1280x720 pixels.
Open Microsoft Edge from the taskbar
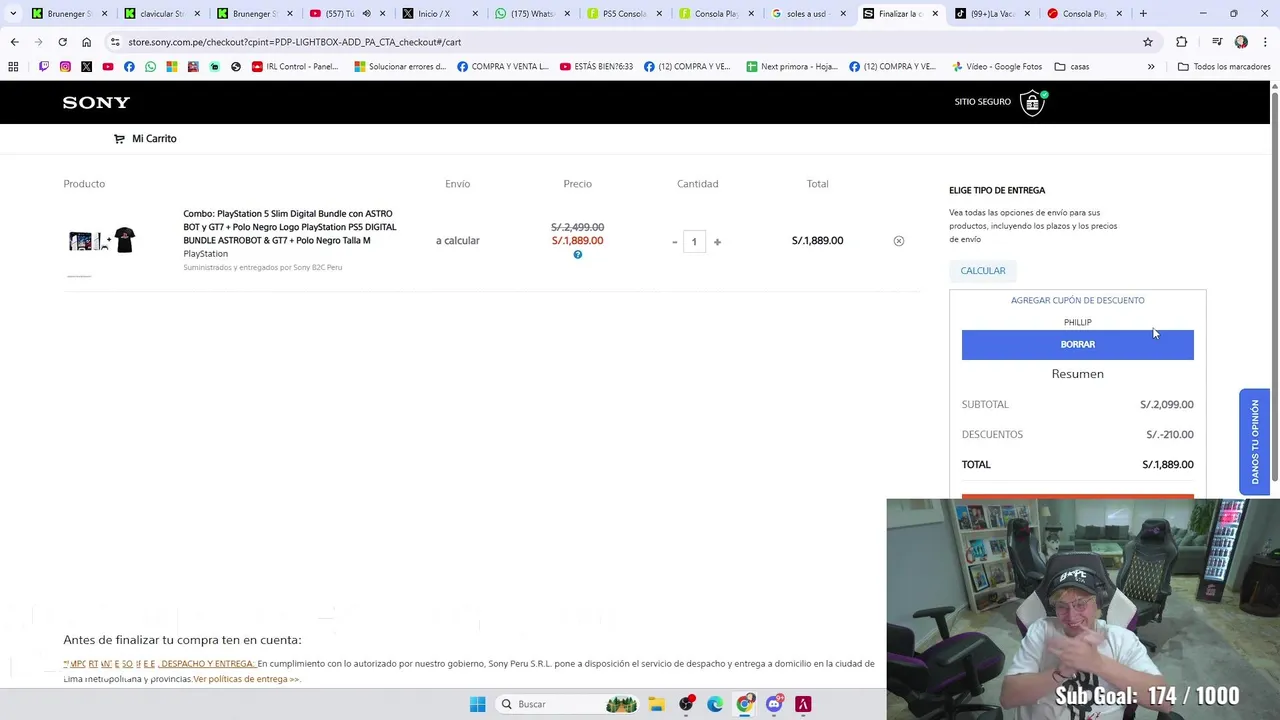tap(715, 704)
